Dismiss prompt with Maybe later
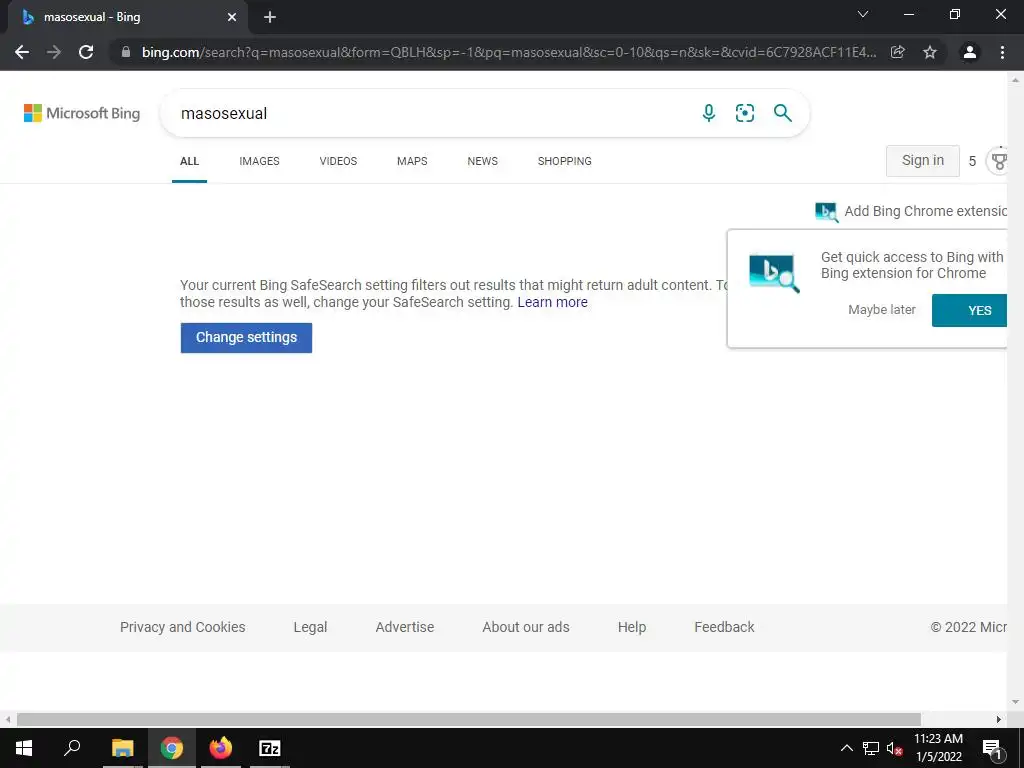1024x768 pixels. point(882,310)
